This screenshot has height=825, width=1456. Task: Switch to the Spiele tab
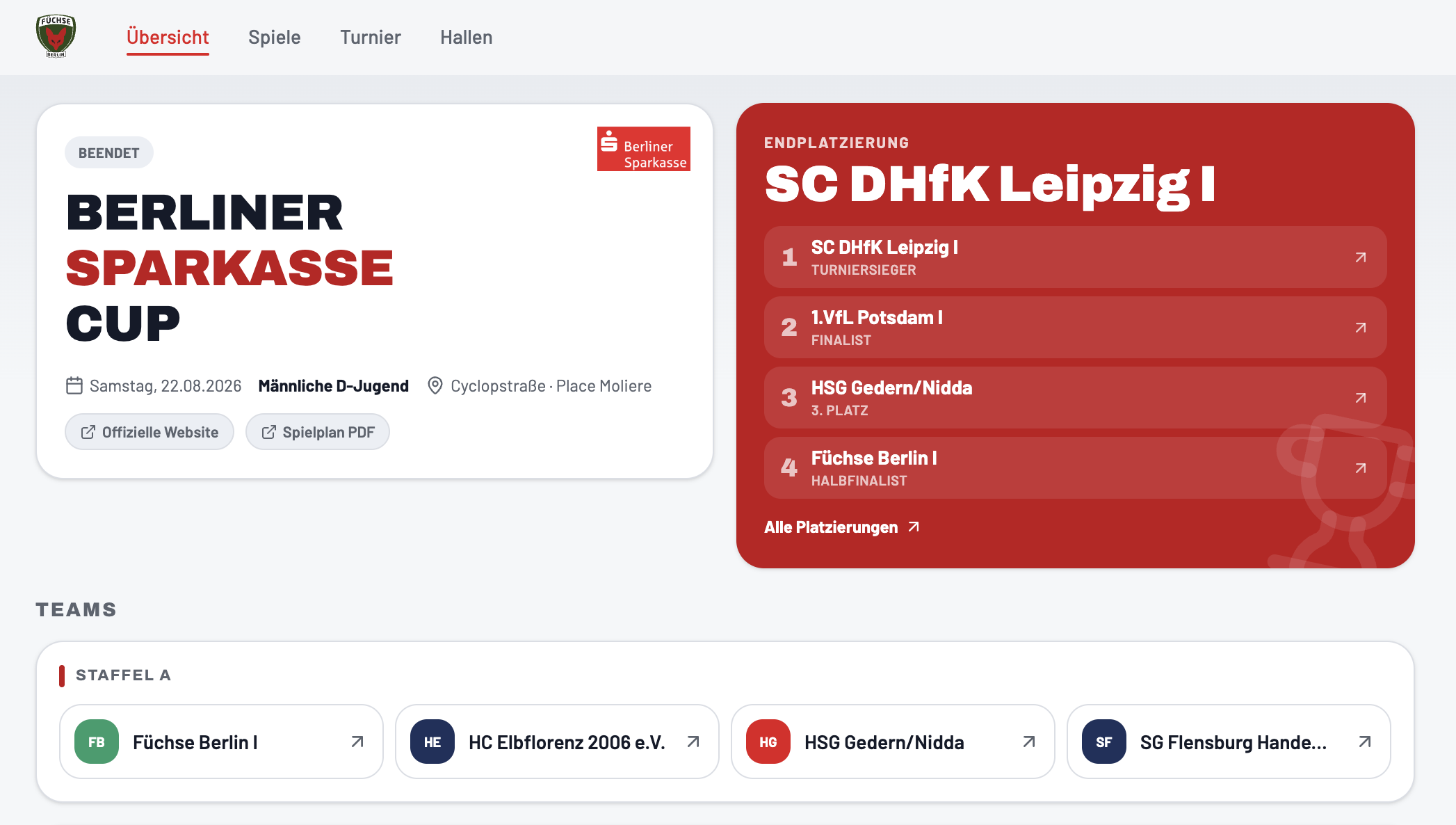(275, 37)
